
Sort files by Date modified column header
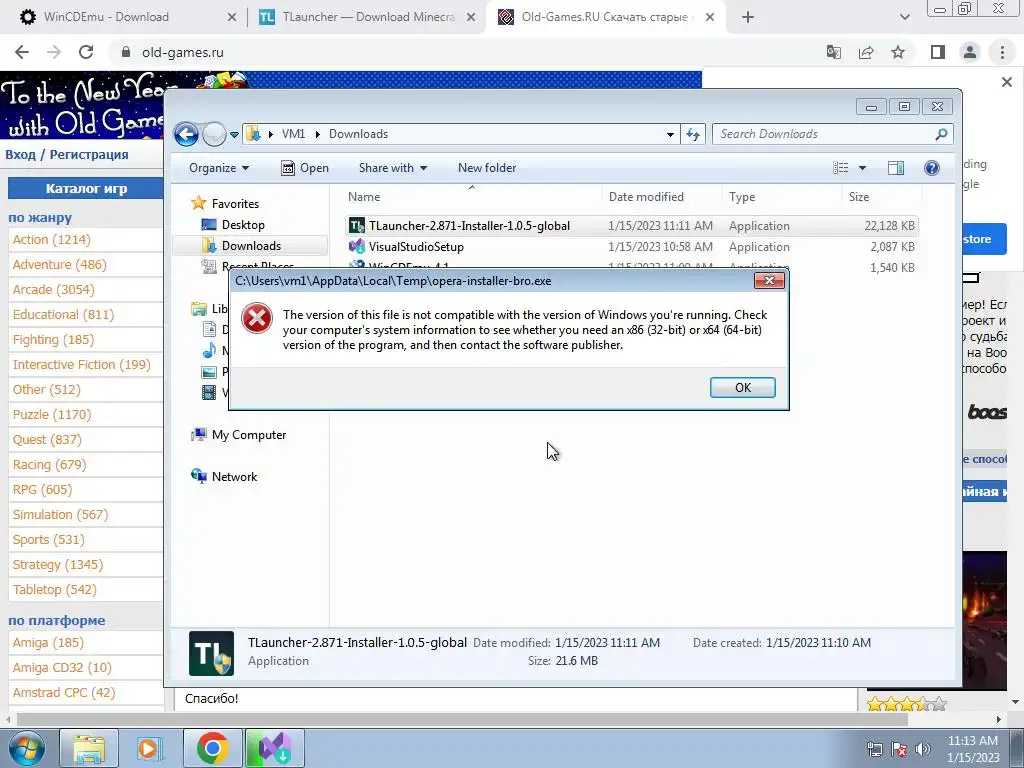point(646,197)
